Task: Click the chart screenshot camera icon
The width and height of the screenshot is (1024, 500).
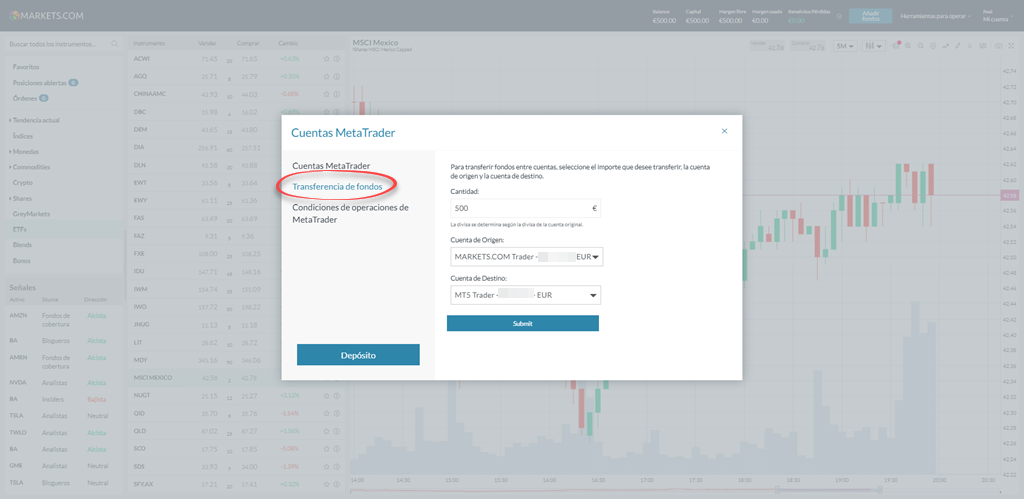Action: (999, 46)
